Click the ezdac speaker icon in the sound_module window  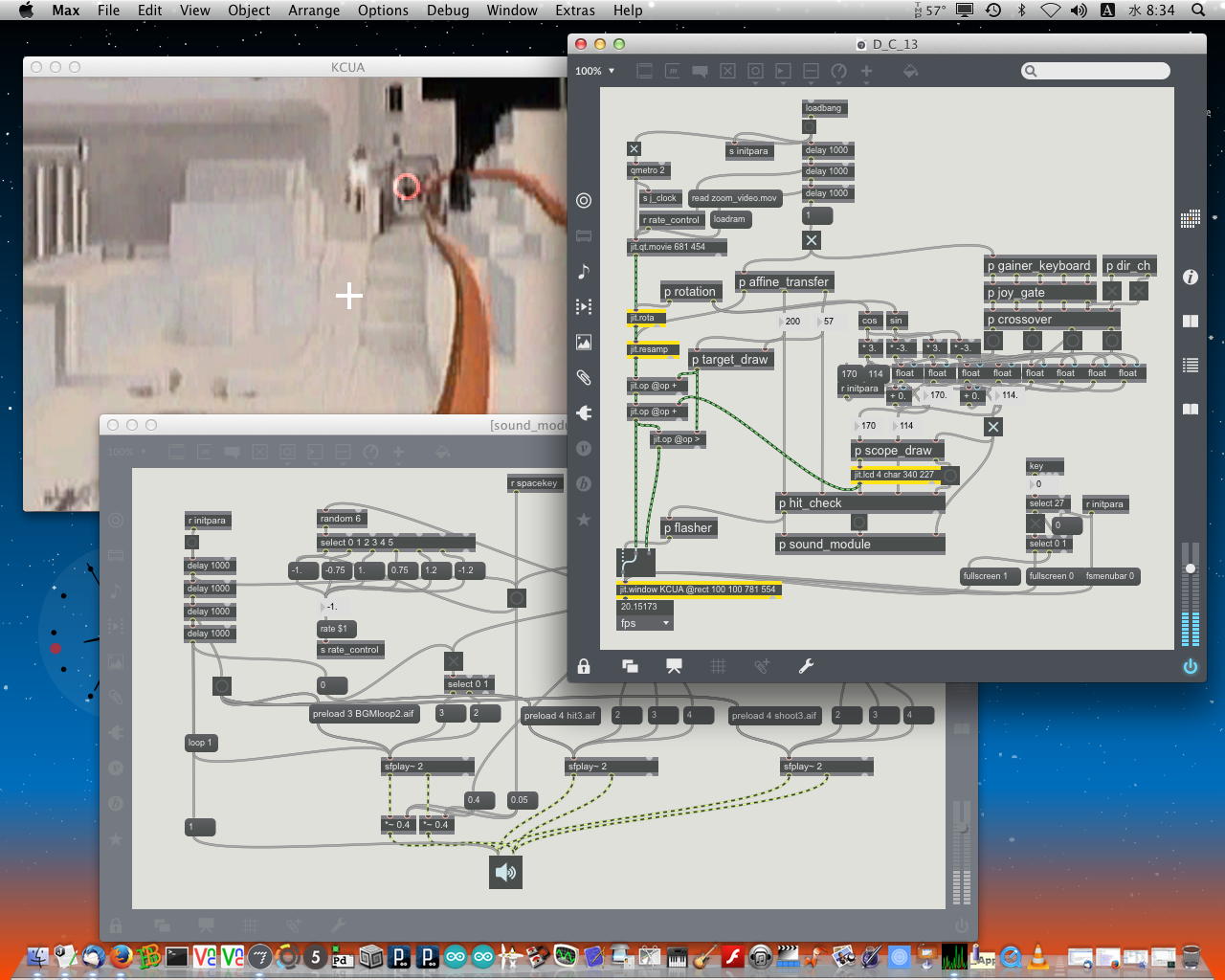505,872
